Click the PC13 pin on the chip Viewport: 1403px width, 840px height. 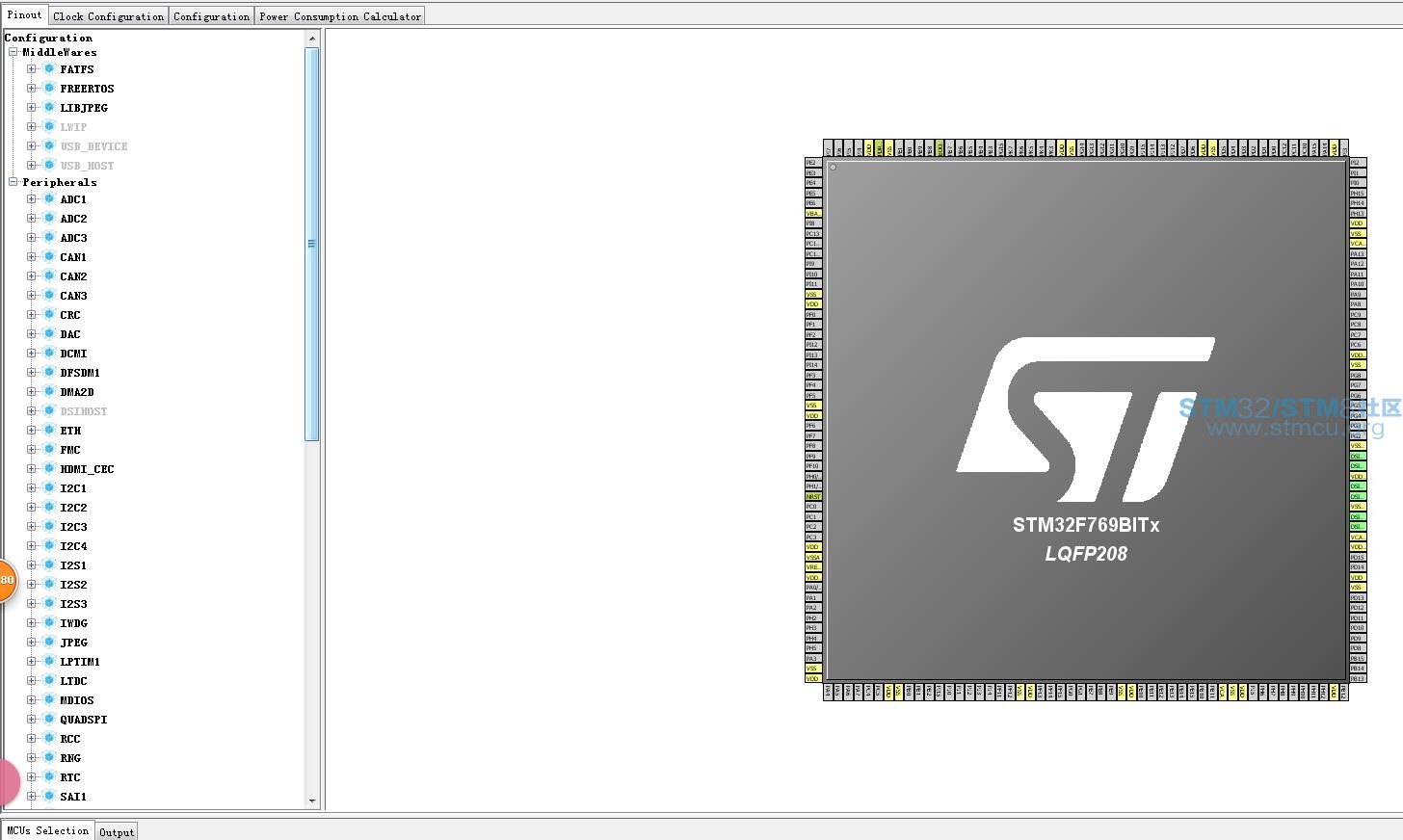point(813,234)
